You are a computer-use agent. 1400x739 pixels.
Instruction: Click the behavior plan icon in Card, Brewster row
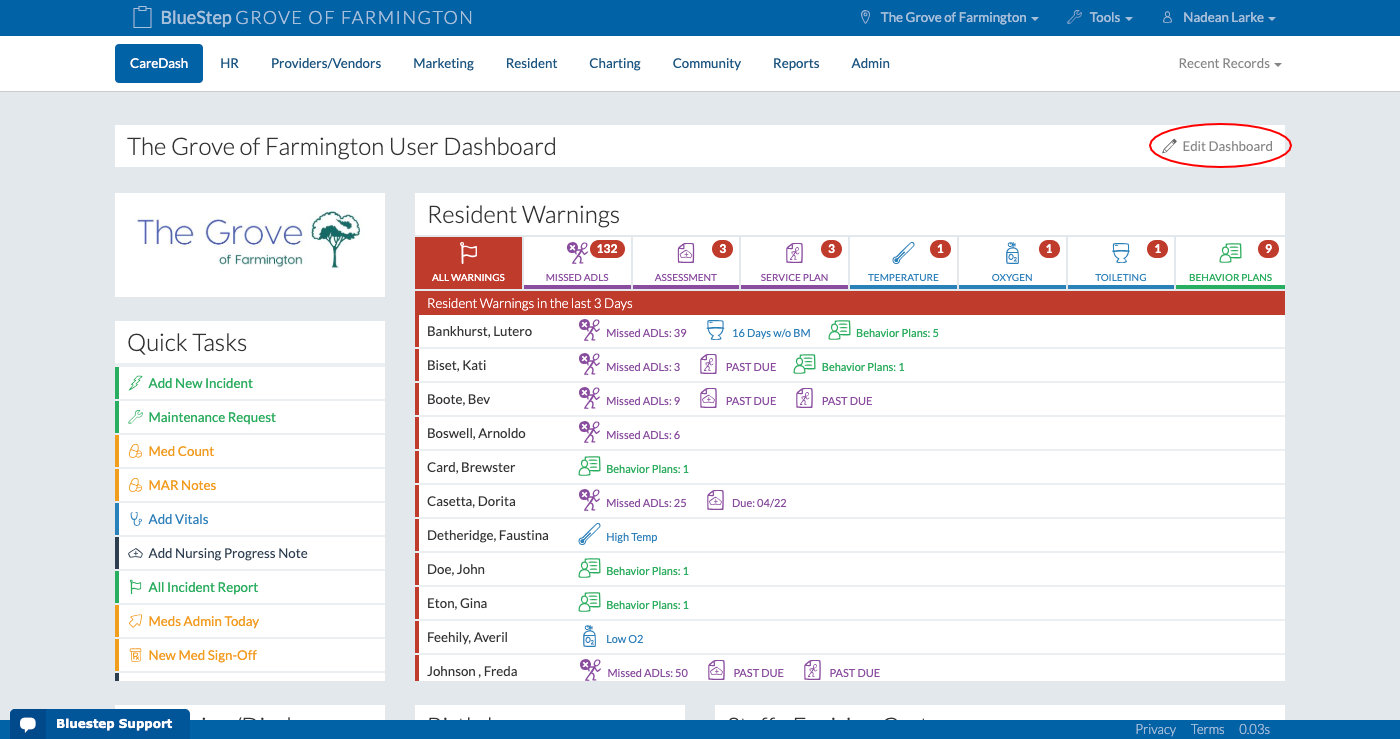(590, 467)
